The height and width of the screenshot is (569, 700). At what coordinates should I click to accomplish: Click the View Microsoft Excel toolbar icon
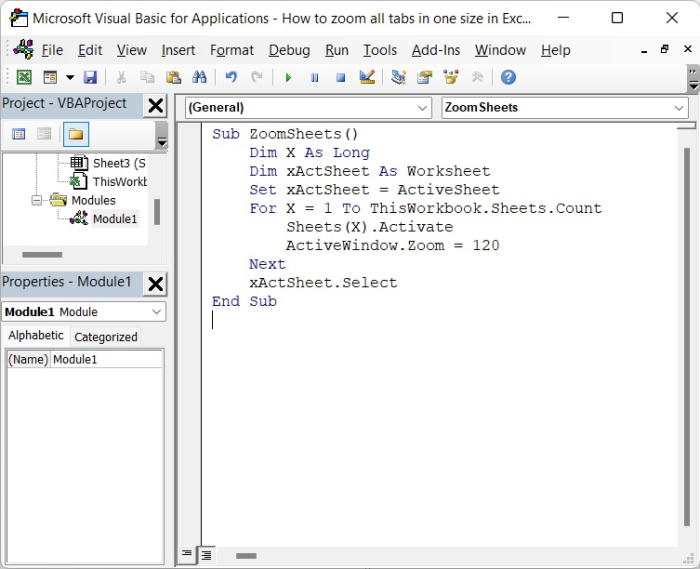tap(24, 78)
